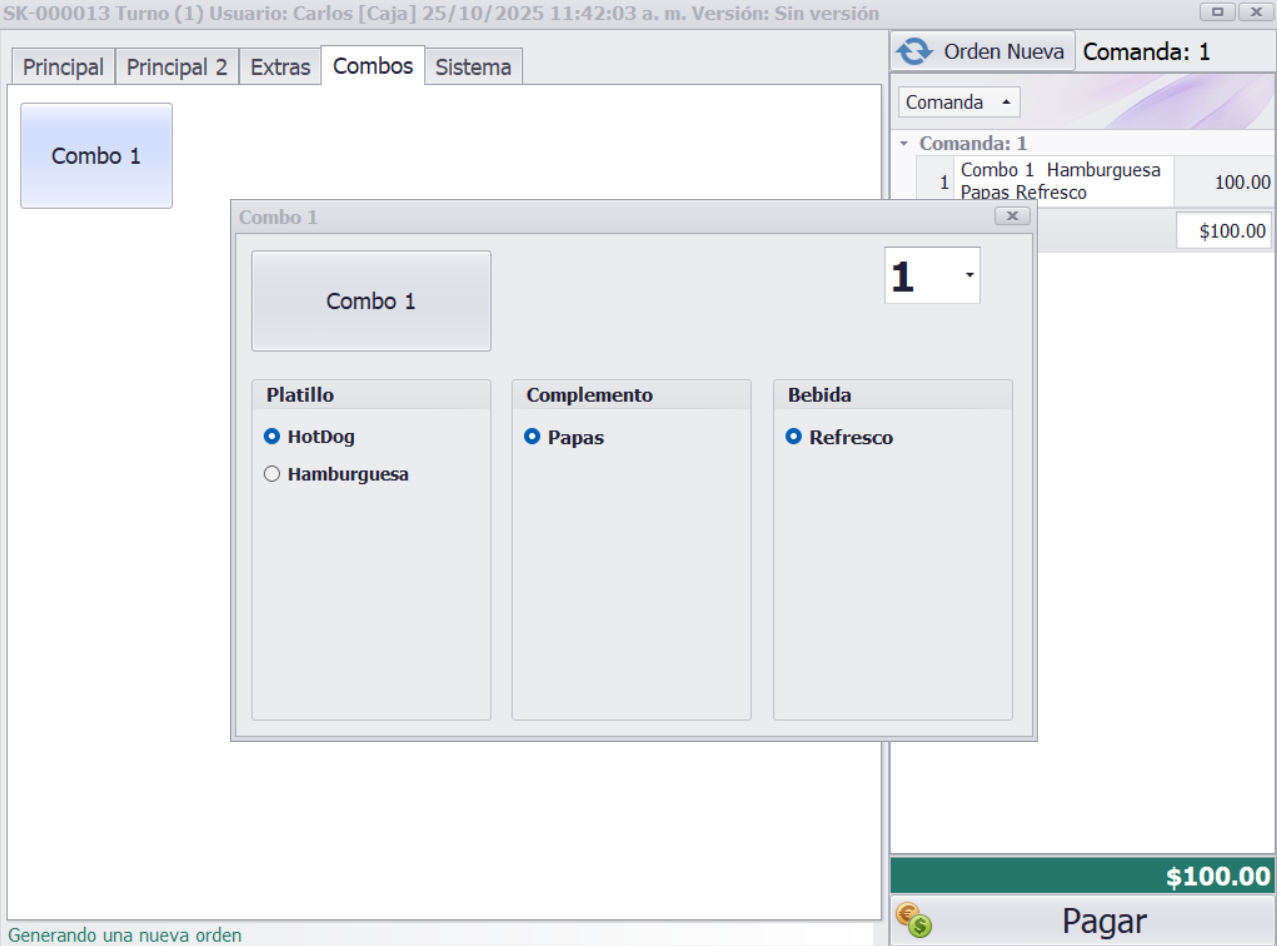Click the Combo 1 product tile
The image size is (1277, 946).
pyautogui.click(x=96, y=156)
